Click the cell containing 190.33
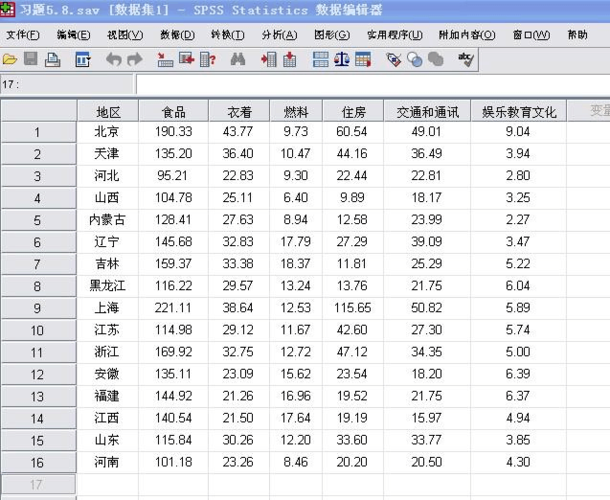The height and width of the screenshot is (500, 610). tap(174, 132)
